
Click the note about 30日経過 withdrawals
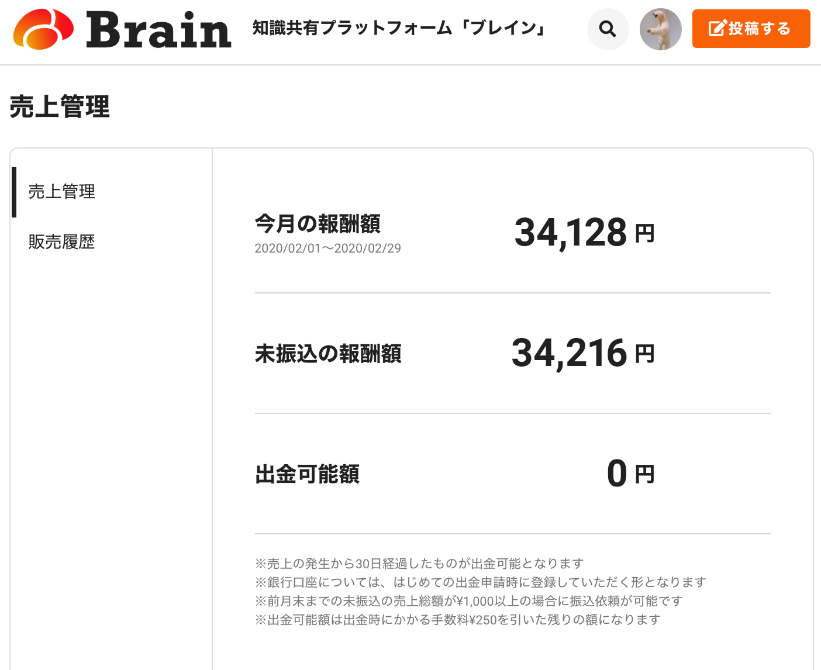419,564
